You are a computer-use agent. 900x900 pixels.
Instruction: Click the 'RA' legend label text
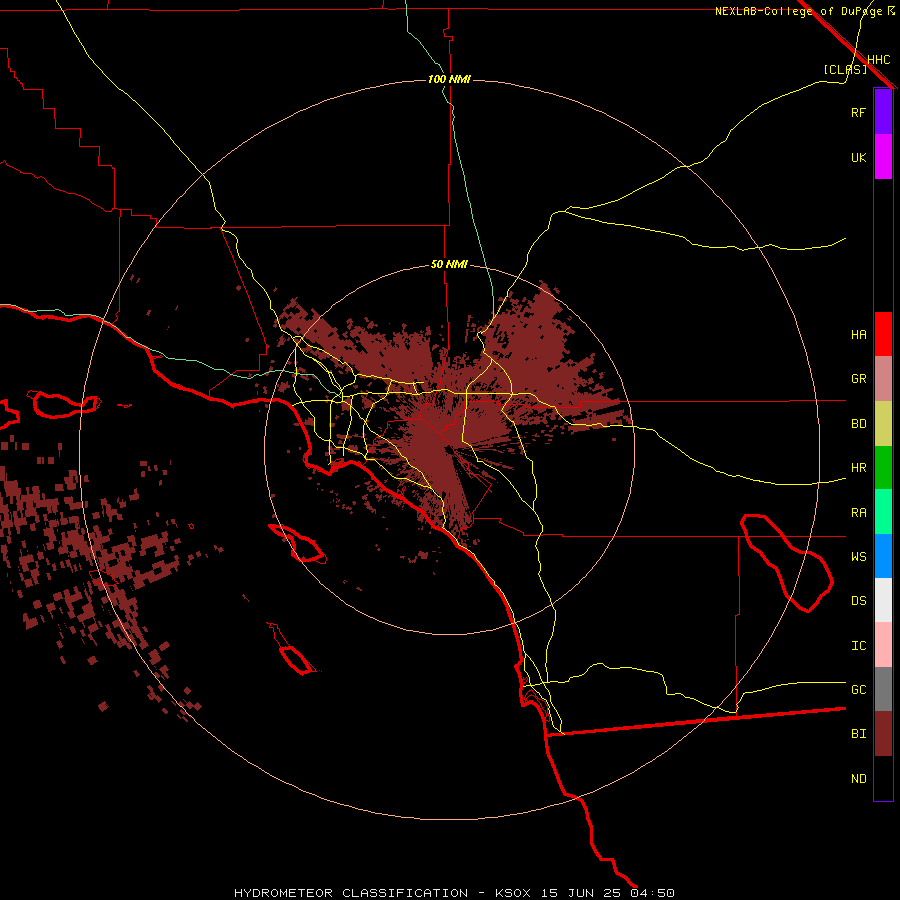click(858, 513)
